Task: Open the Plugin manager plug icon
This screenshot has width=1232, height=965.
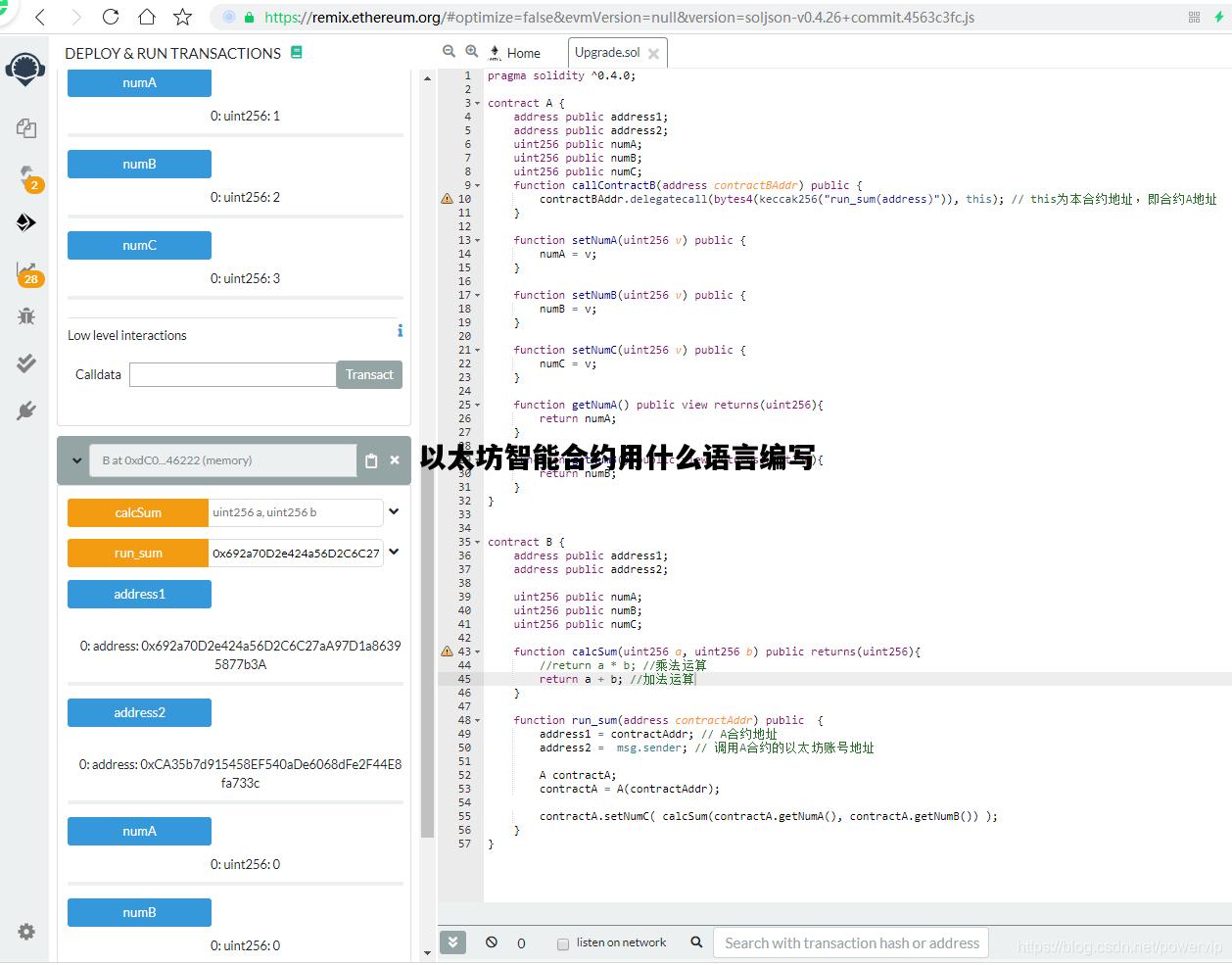Action: 26,410
